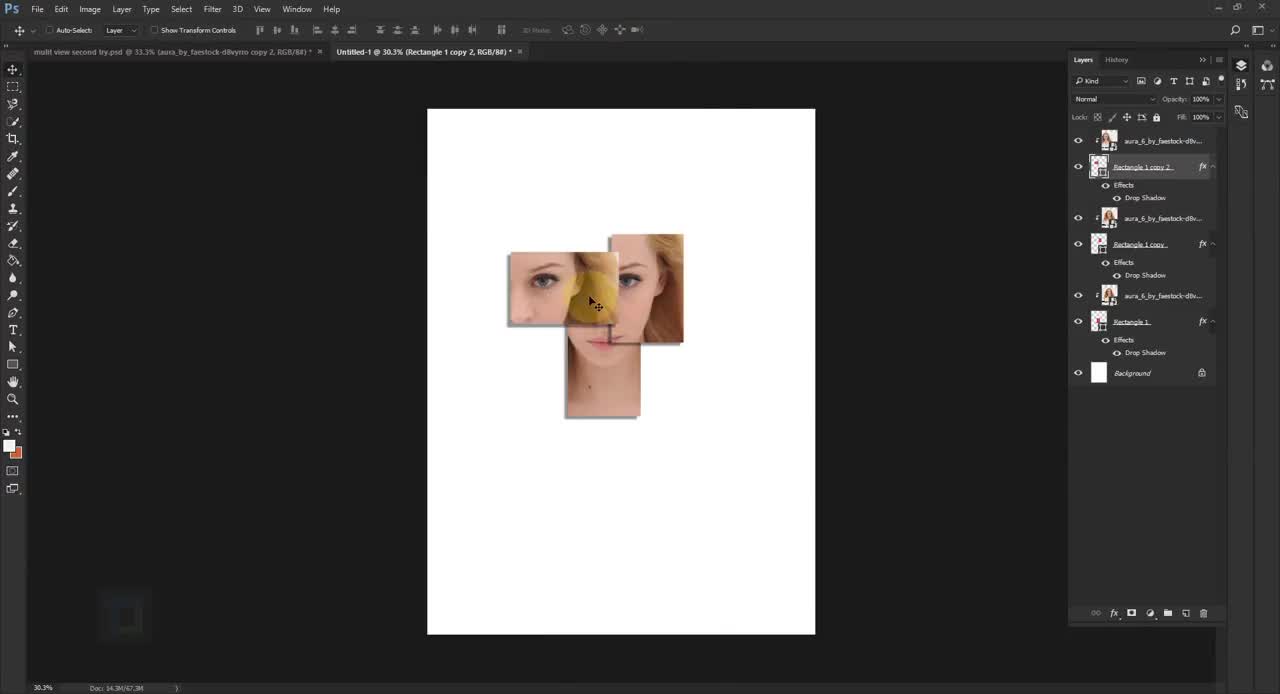
Task: Switch to multi view second try.psd tab
Action: (x=172, y=52)
